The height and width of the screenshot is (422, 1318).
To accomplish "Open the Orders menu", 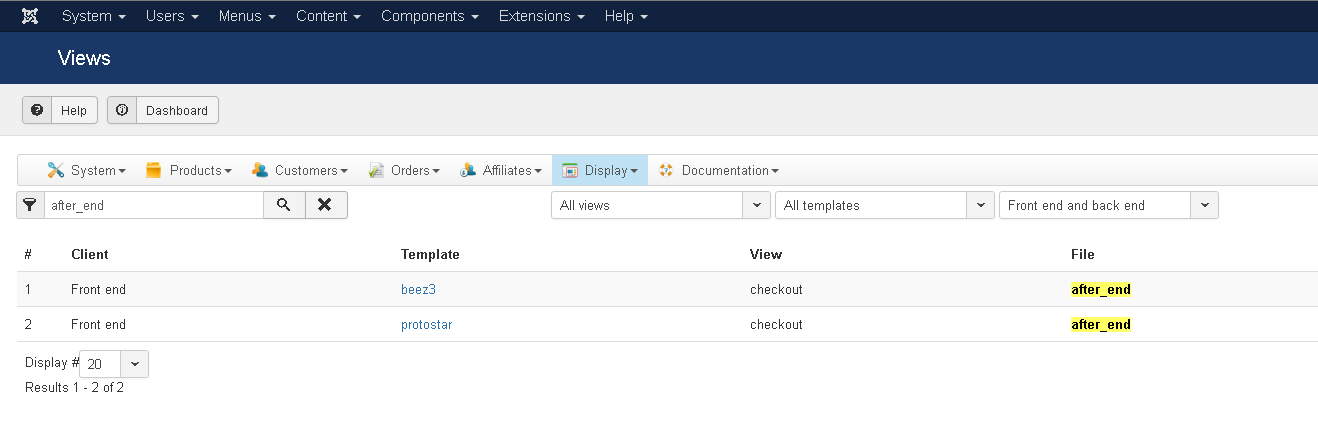I will click(x=404, y=171).
